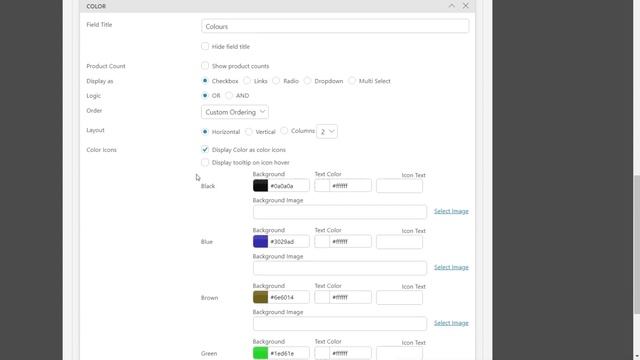Edit Blue background hex value #3029ad
The width and height of the screenshot is (640, 360).
[289, 242]
